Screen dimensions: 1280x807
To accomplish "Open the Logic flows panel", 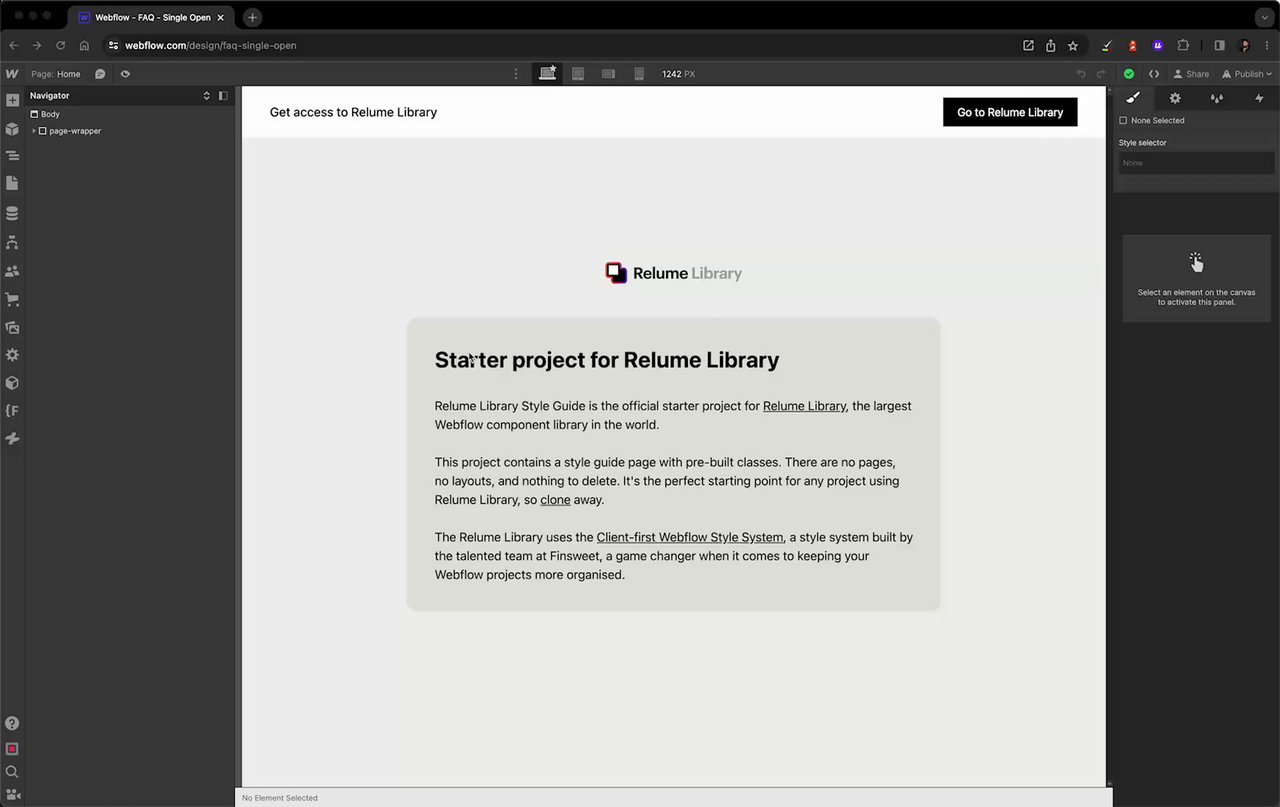I will (12, 243).
